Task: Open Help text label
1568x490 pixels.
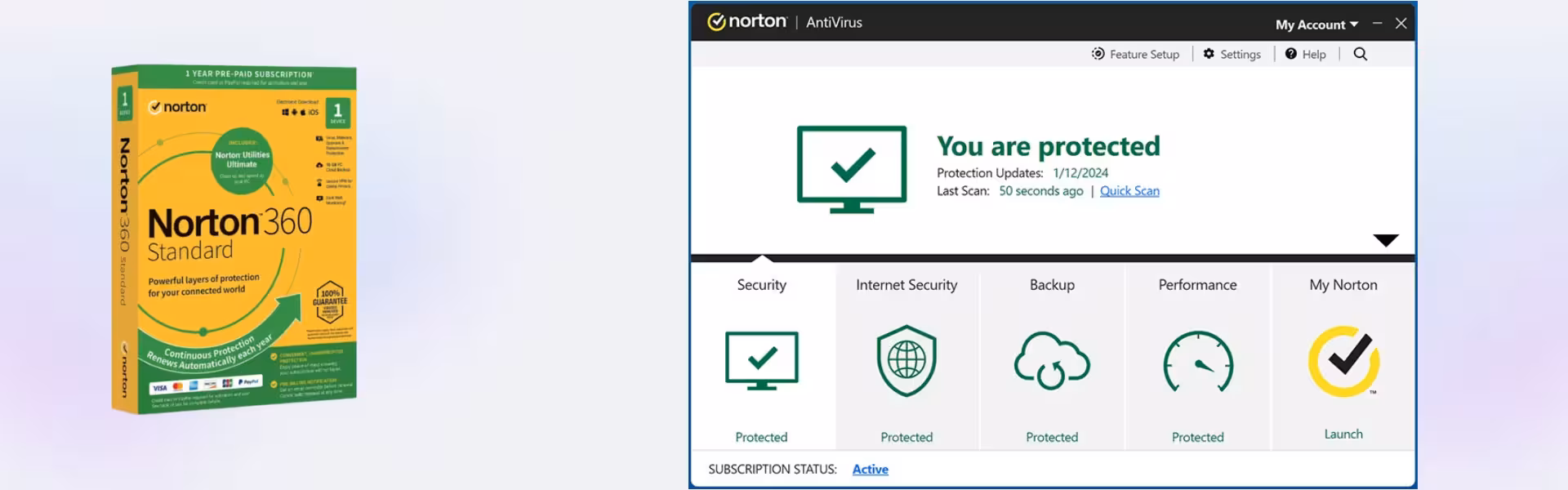Action: tap(1314, 55)
